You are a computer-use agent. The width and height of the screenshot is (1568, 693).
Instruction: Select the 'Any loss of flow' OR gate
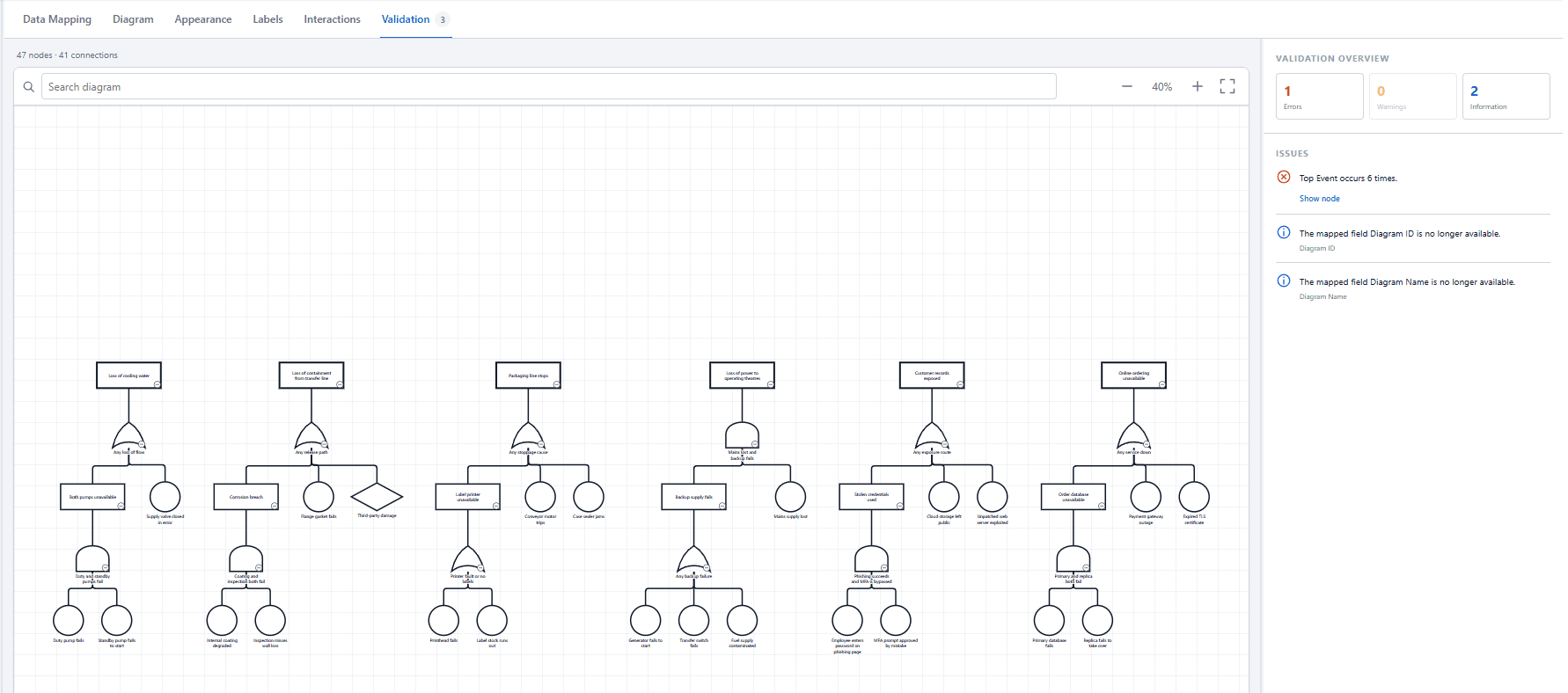coord(128,435)
